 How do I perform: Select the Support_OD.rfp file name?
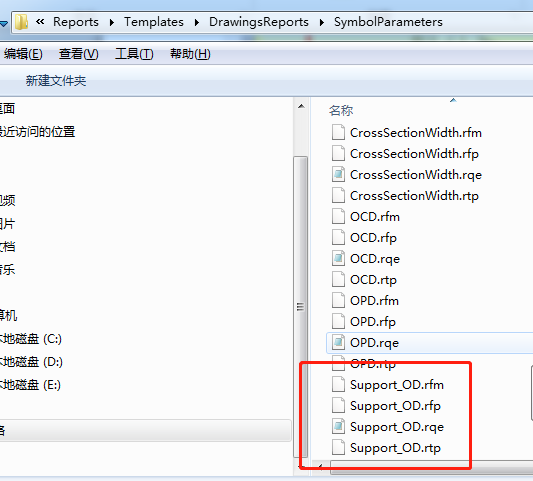coord(395,406)
